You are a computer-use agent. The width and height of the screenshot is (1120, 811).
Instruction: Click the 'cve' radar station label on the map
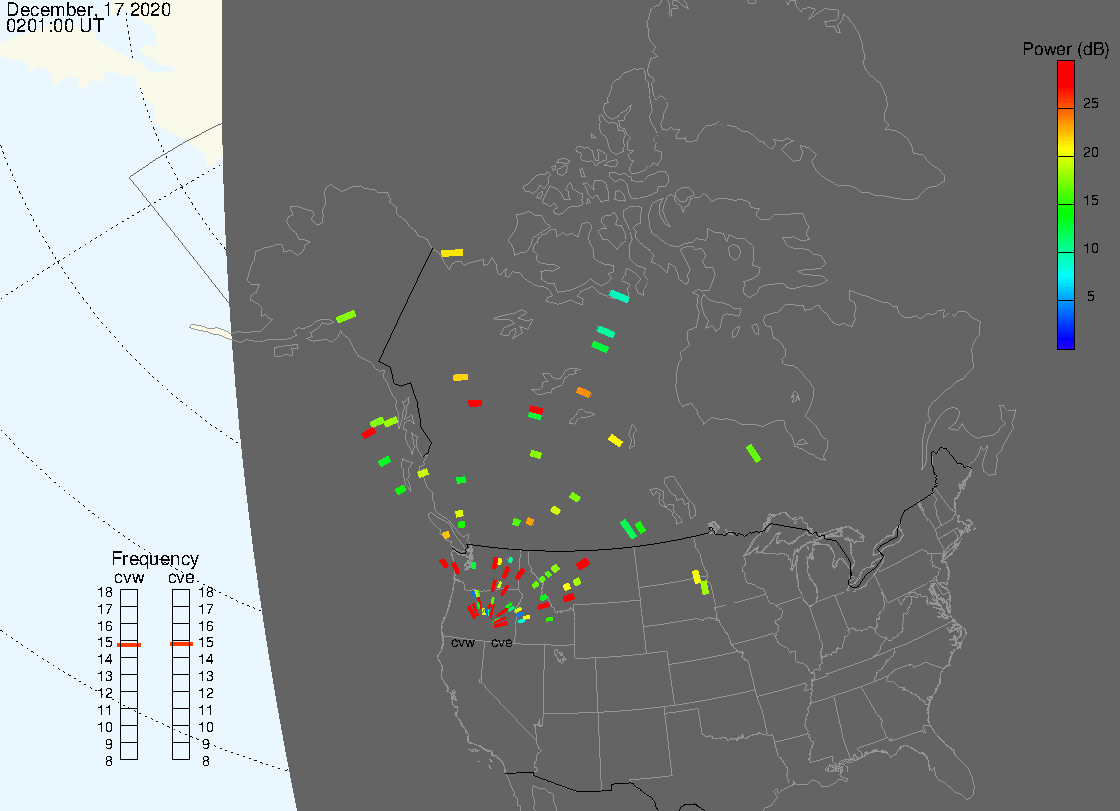tap(501, 643)
